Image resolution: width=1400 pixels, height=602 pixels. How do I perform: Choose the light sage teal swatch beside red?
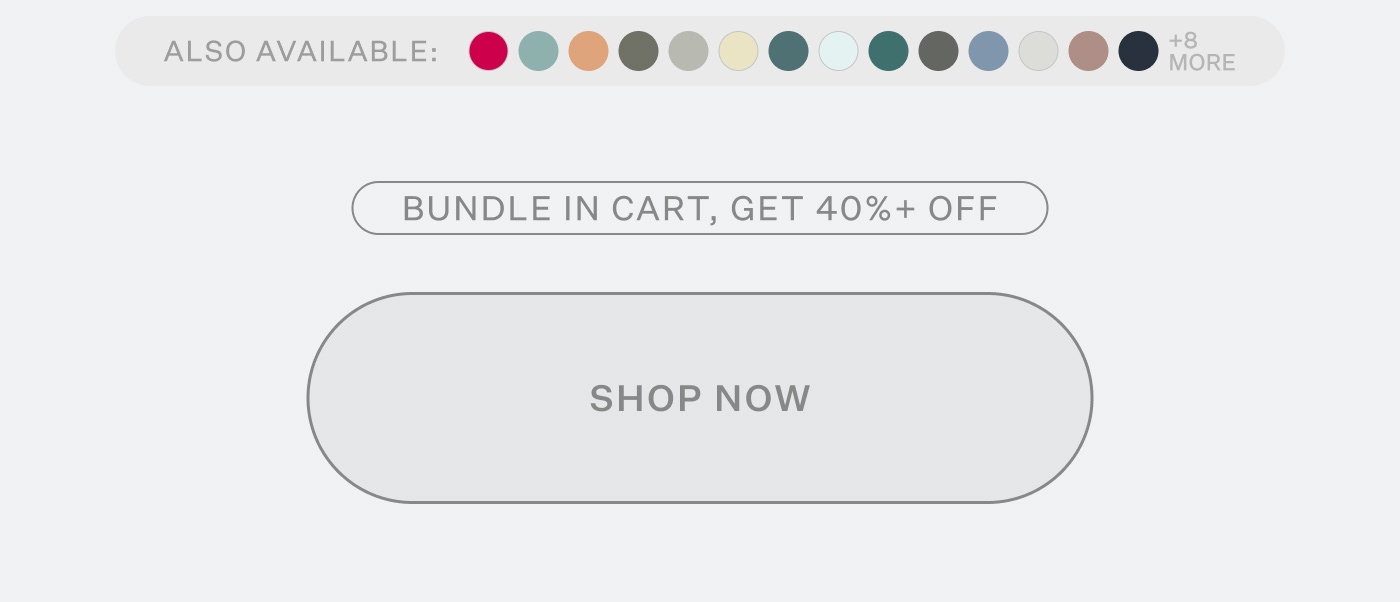[538, 51]
